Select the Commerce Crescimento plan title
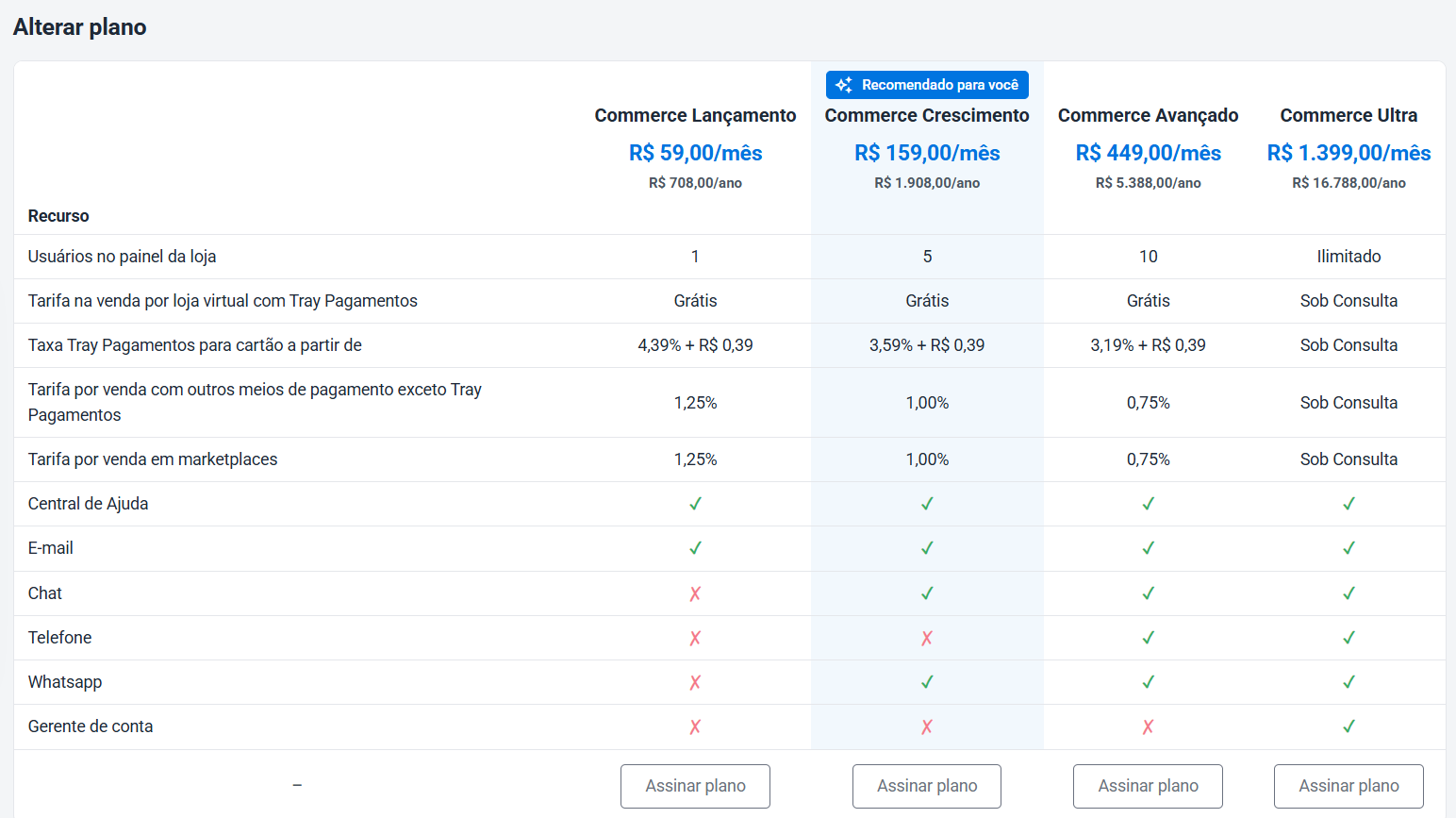 pos(927,115)
